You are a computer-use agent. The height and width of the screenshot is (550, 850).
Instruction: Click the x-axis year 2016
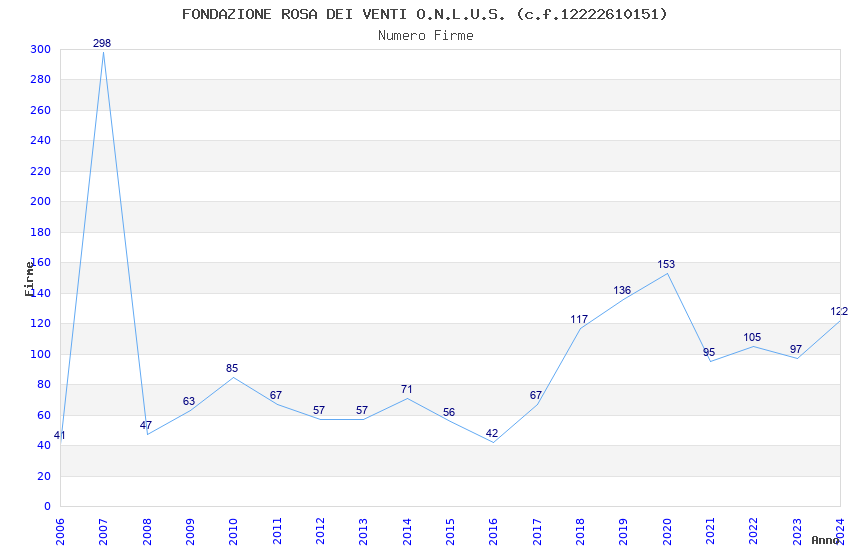(493, 531)
